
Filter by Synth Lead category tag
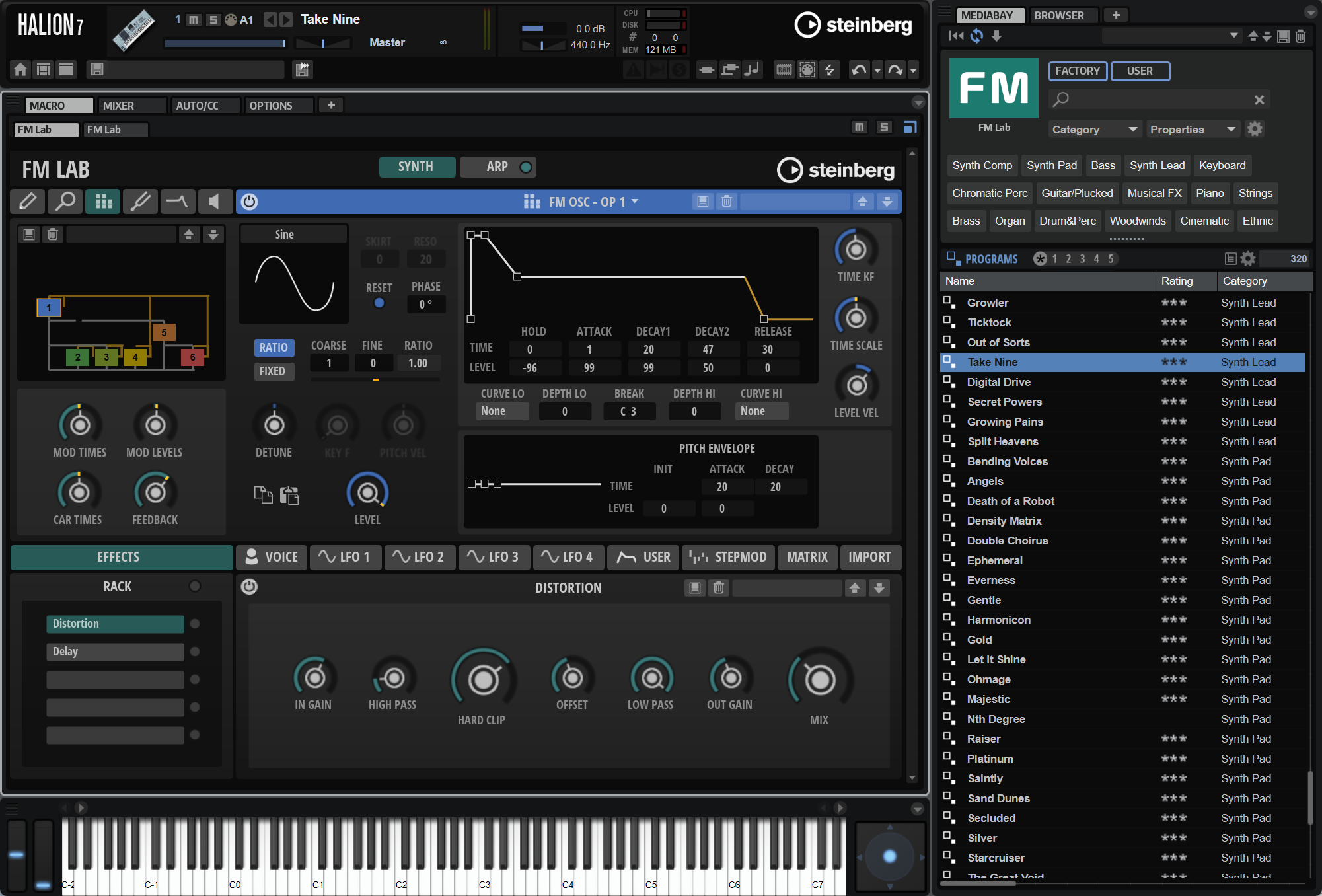1157,165
